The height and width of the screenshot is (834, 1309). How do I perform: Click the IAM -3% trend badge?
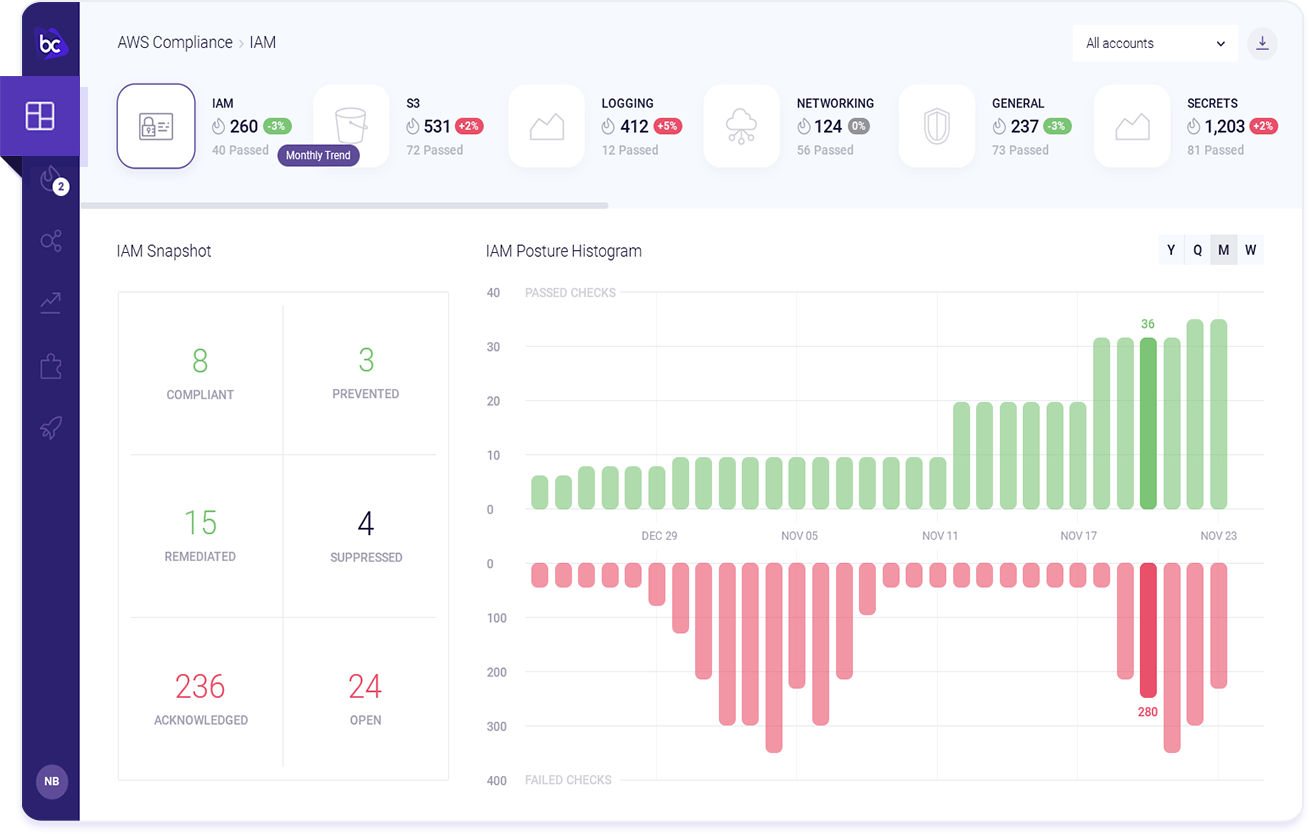click(277, 126)
